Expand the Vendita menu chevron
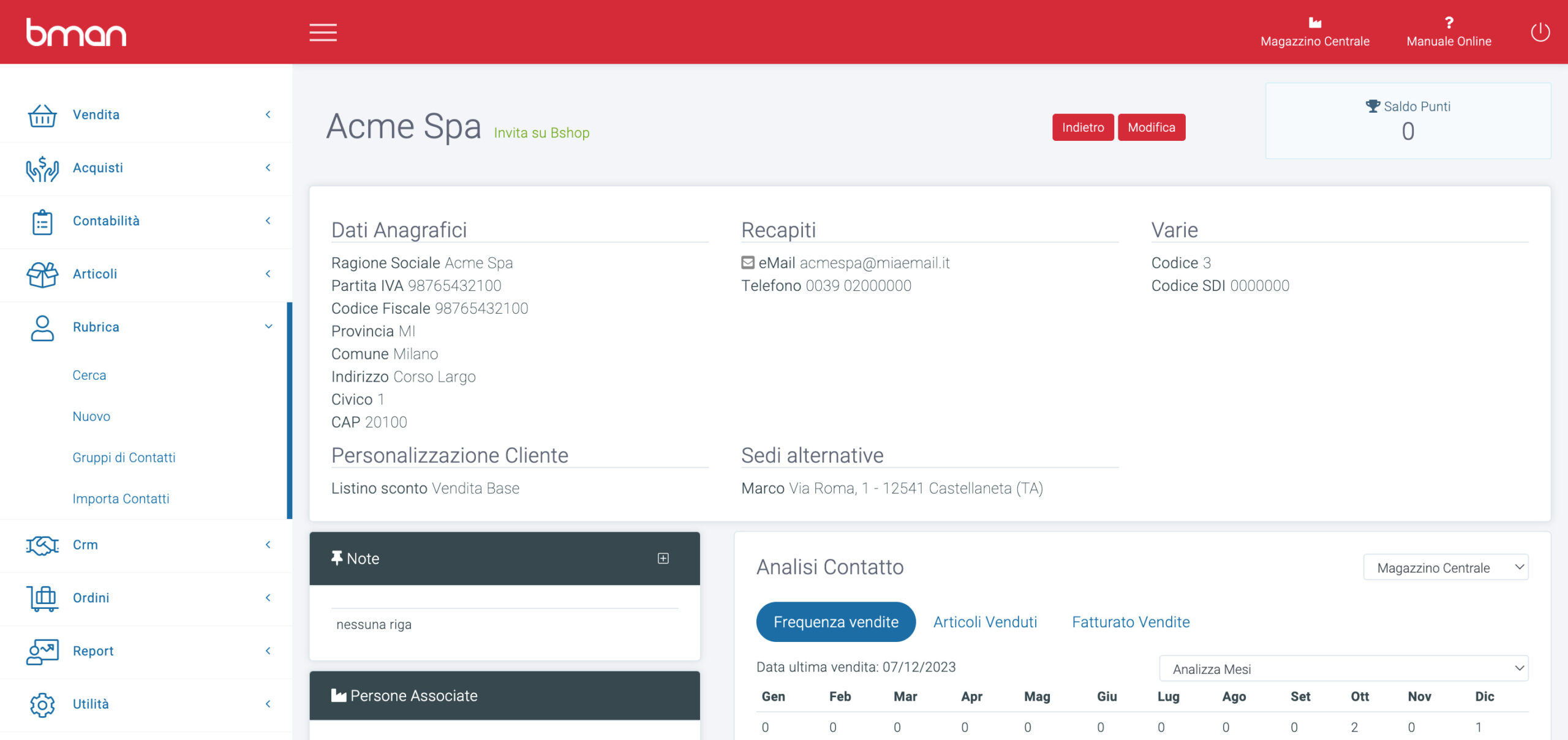Image resolution: width=1568 pixels, height=740 pixels. (x=268, y=115)
